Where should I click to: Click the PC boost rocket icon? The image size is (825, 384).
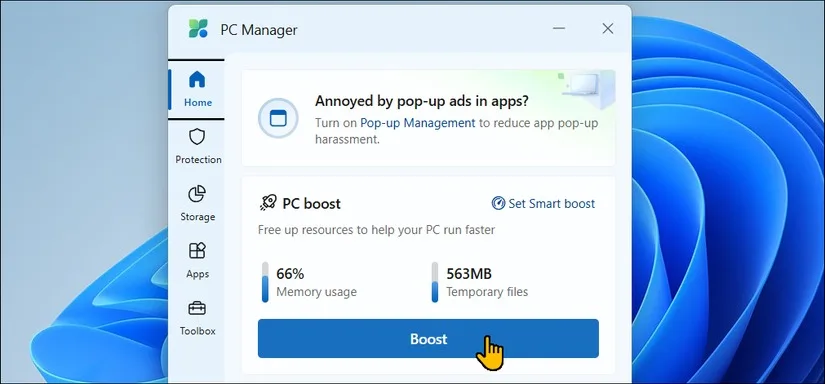pos(268,203)
